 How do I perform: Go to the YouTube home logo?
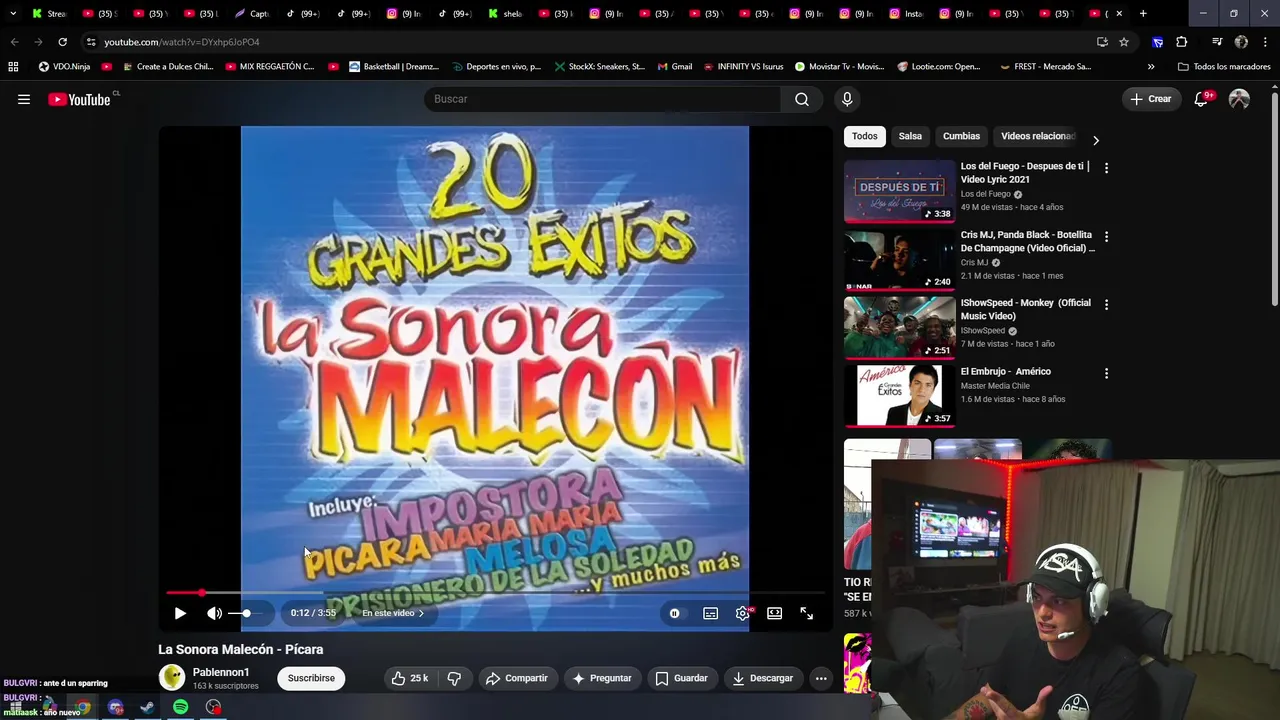pyautogui.click(x=79, y=99)
